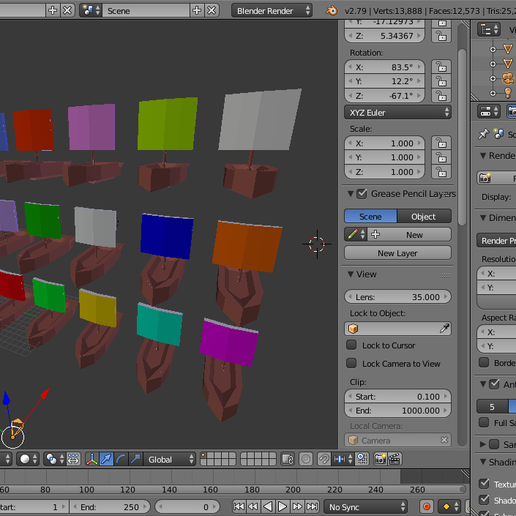Enable Lock Camera to View checkbox
This screenshot has height=516, width=516.
coord(351,363)
